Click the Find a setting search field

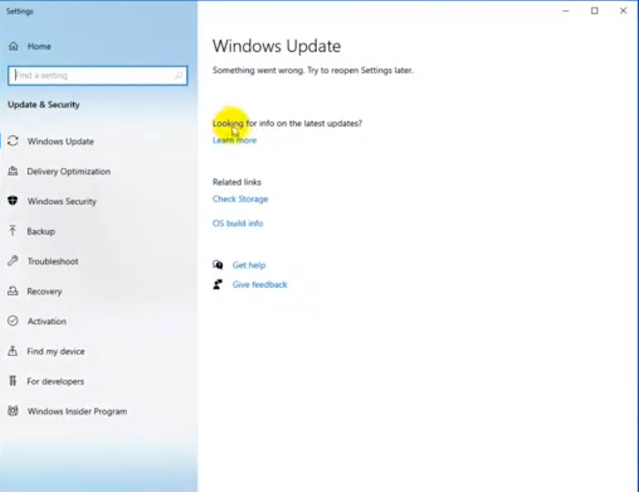[97, 75]
